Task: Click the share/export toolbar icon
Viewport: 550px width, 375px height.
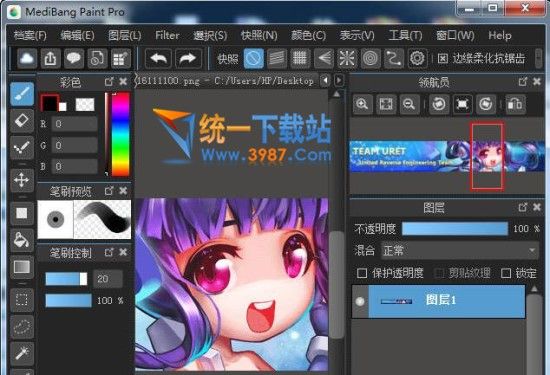Action: pos(51,58)
